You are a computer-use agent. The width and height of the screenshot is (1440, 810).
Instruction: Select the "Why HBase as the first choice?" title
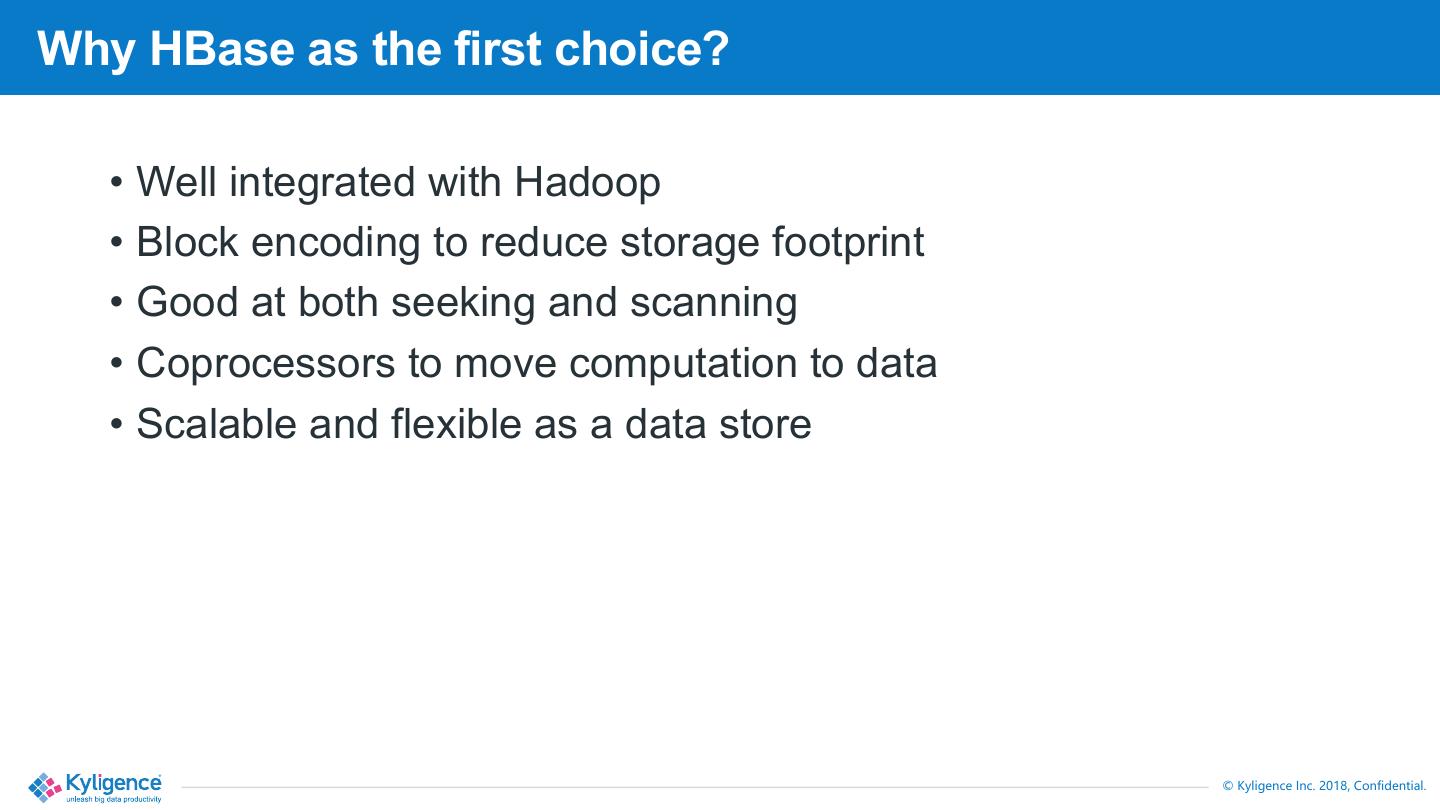pyautogui.click(x=383, y=48)
